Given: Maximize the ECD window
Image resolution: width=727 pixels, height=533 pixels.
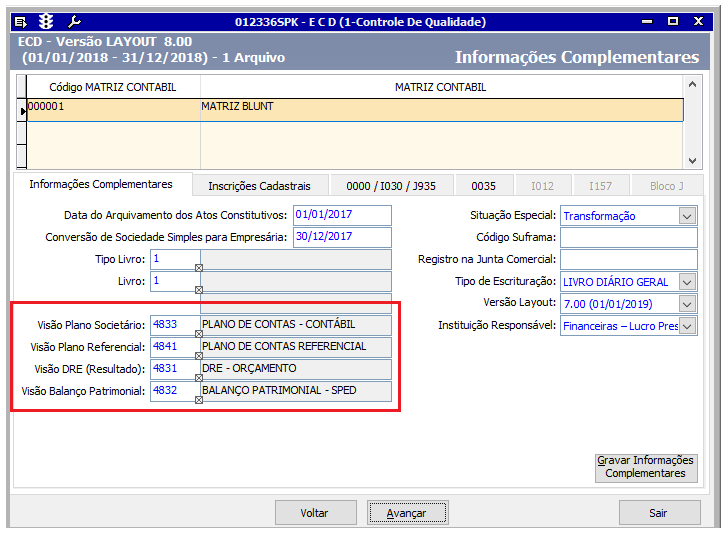Looking at the screenshot, I should [x=673, y=21].
